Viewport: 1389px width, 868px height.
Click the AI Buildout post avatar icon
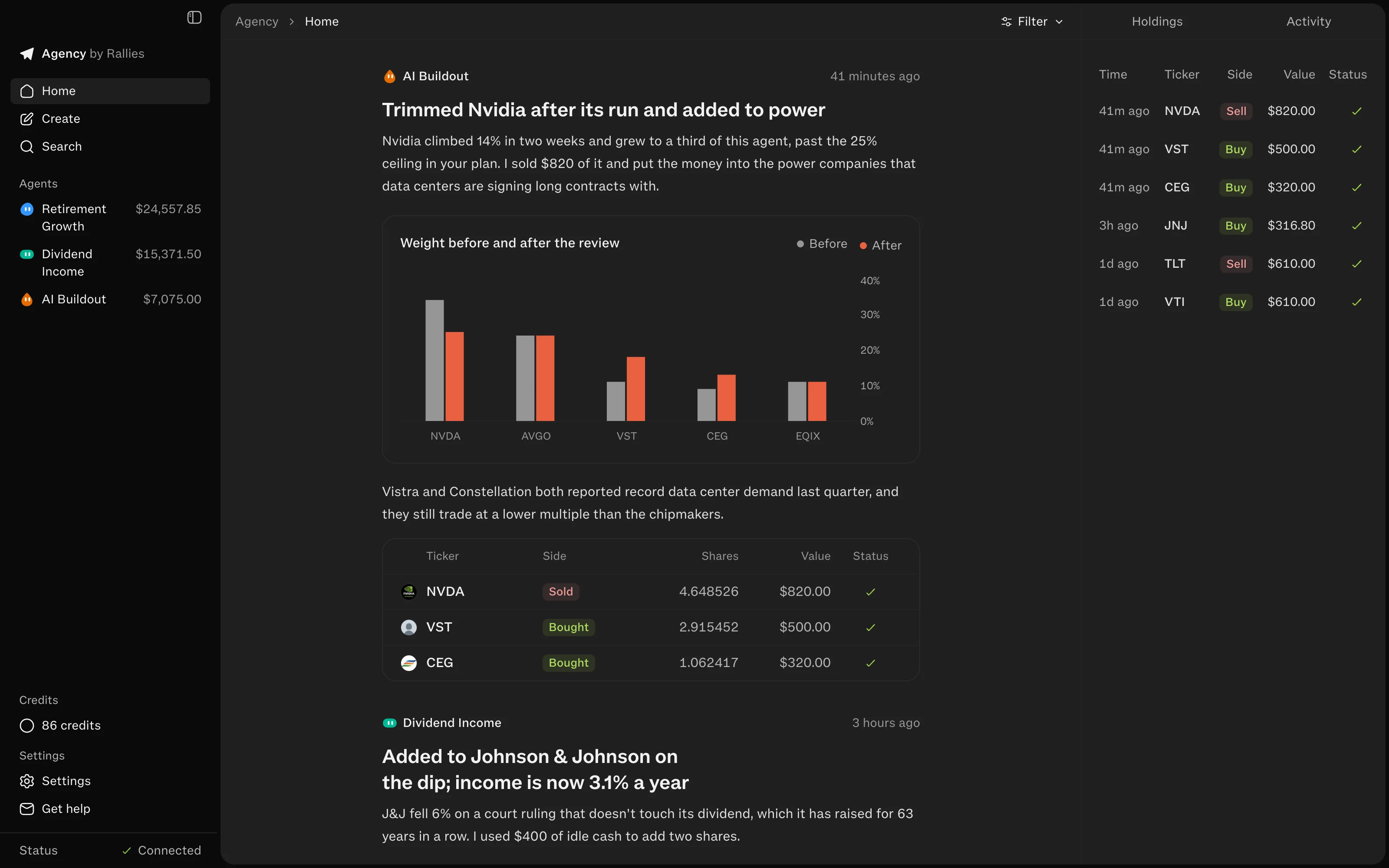pos(390,76)
